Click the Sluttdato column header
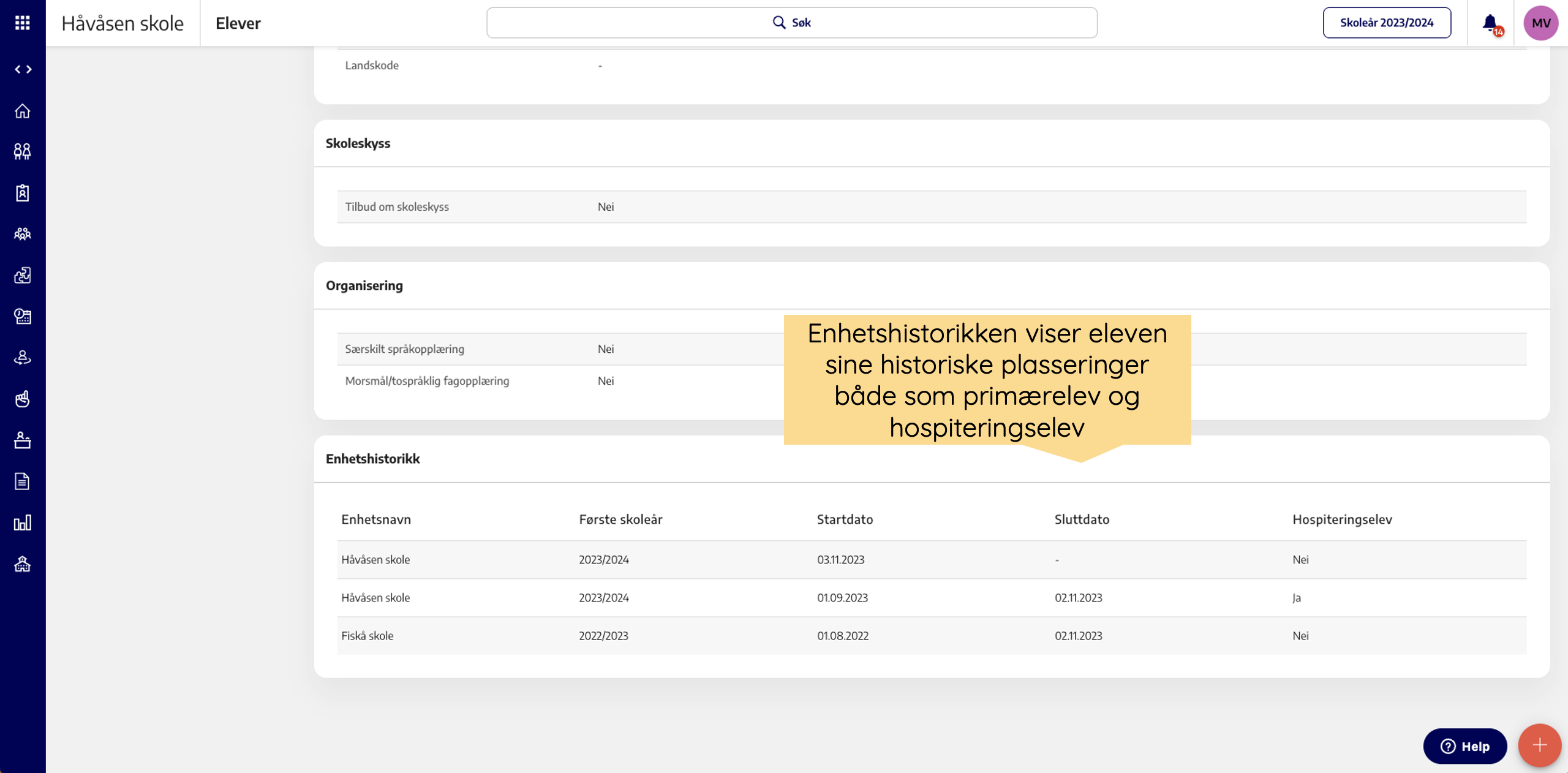The width and height of the screenshot is (1568, 773). (x=1082, y=519)
